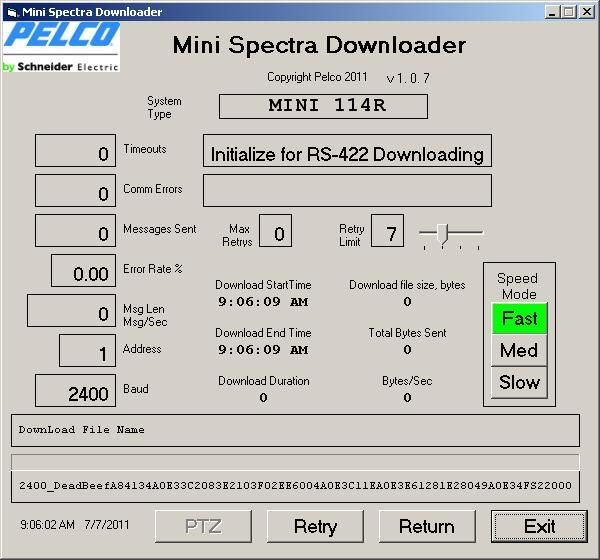This screenshot has width=600, height=560.
Task: Click the Mini Spectra Downloader heading
Action: [x=319, y=45]
